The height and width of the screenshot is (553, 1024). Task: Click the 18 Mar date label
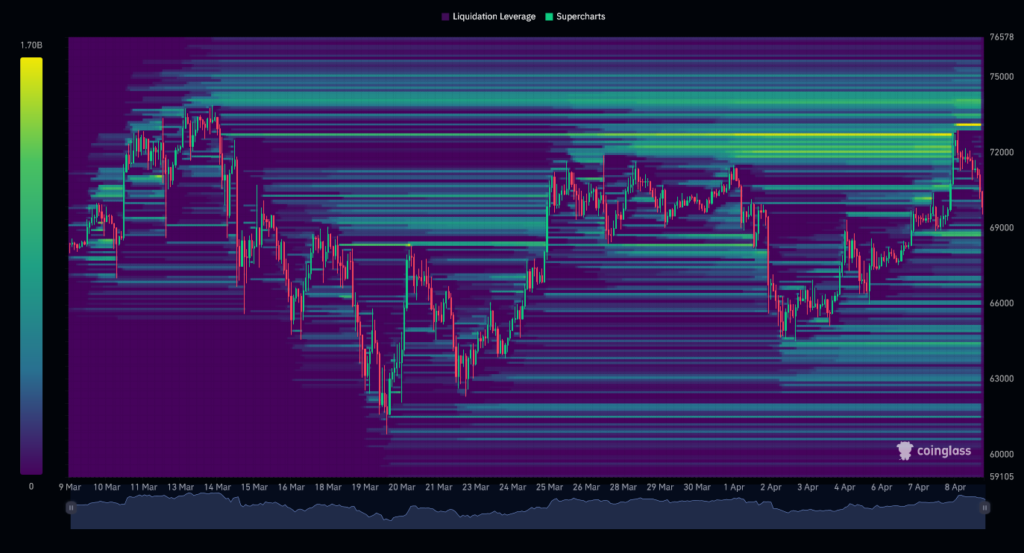point(328,487)
